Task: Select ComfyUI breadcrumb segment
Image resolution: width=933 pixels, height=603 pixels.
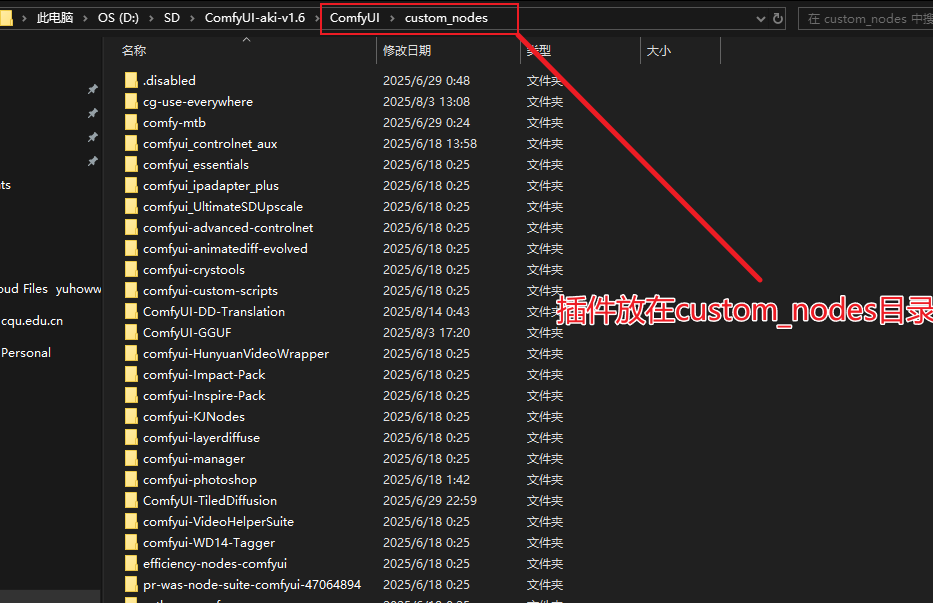Action: pyautogui.click(x=355, y=18)
